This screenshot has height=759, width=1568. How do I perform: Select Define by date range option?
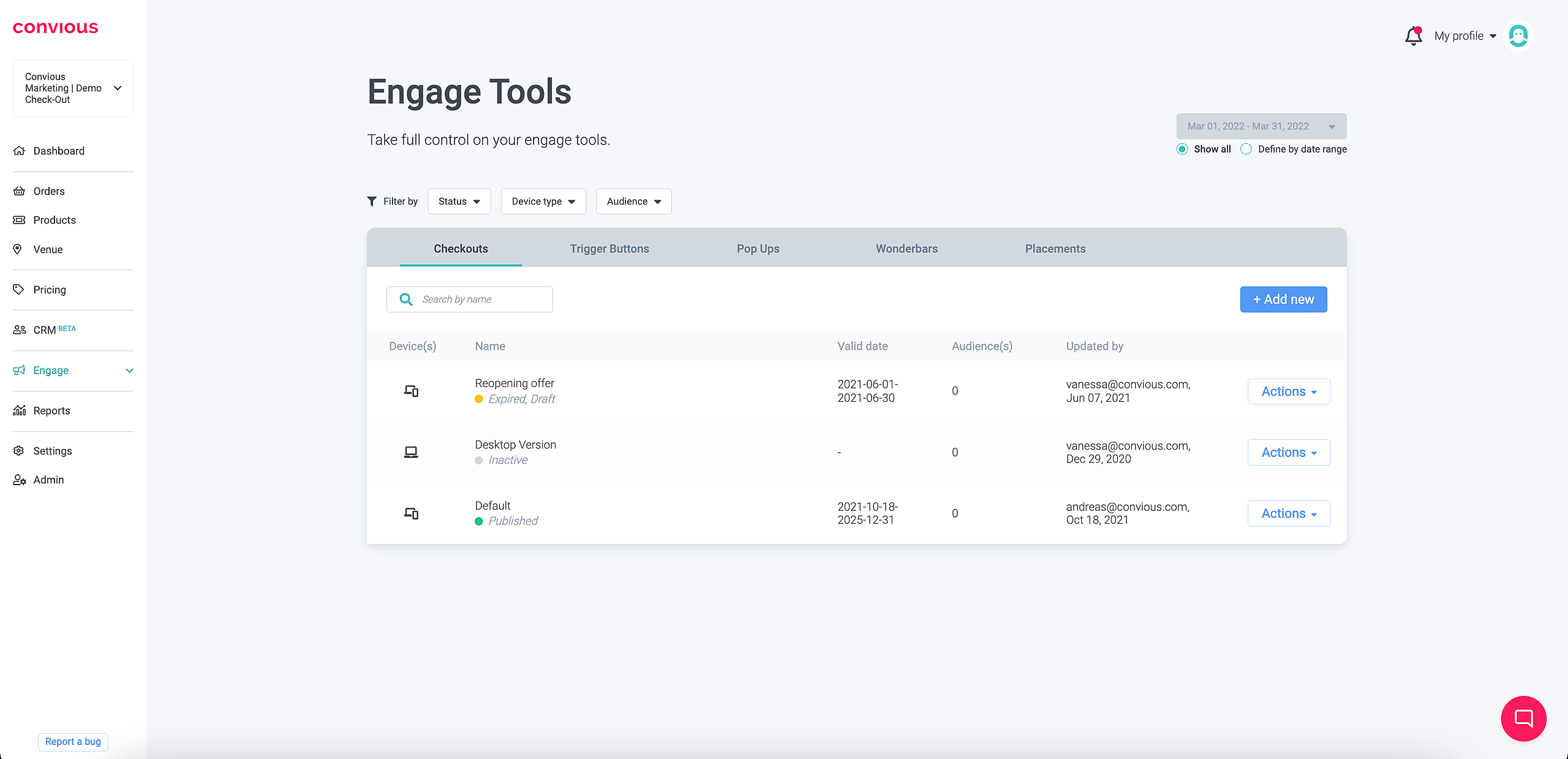coord(1246,149)
